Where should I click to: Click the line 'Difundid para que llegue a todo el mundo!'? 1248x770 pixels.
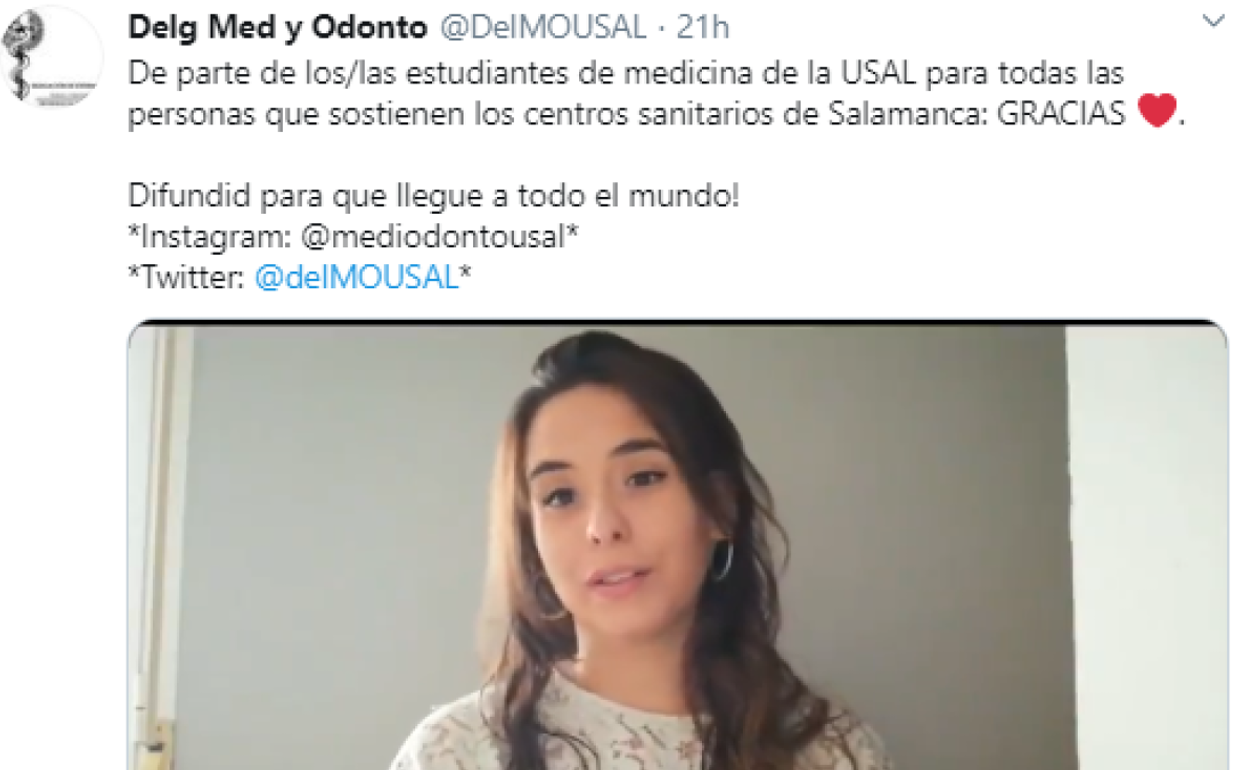(434, 196)
